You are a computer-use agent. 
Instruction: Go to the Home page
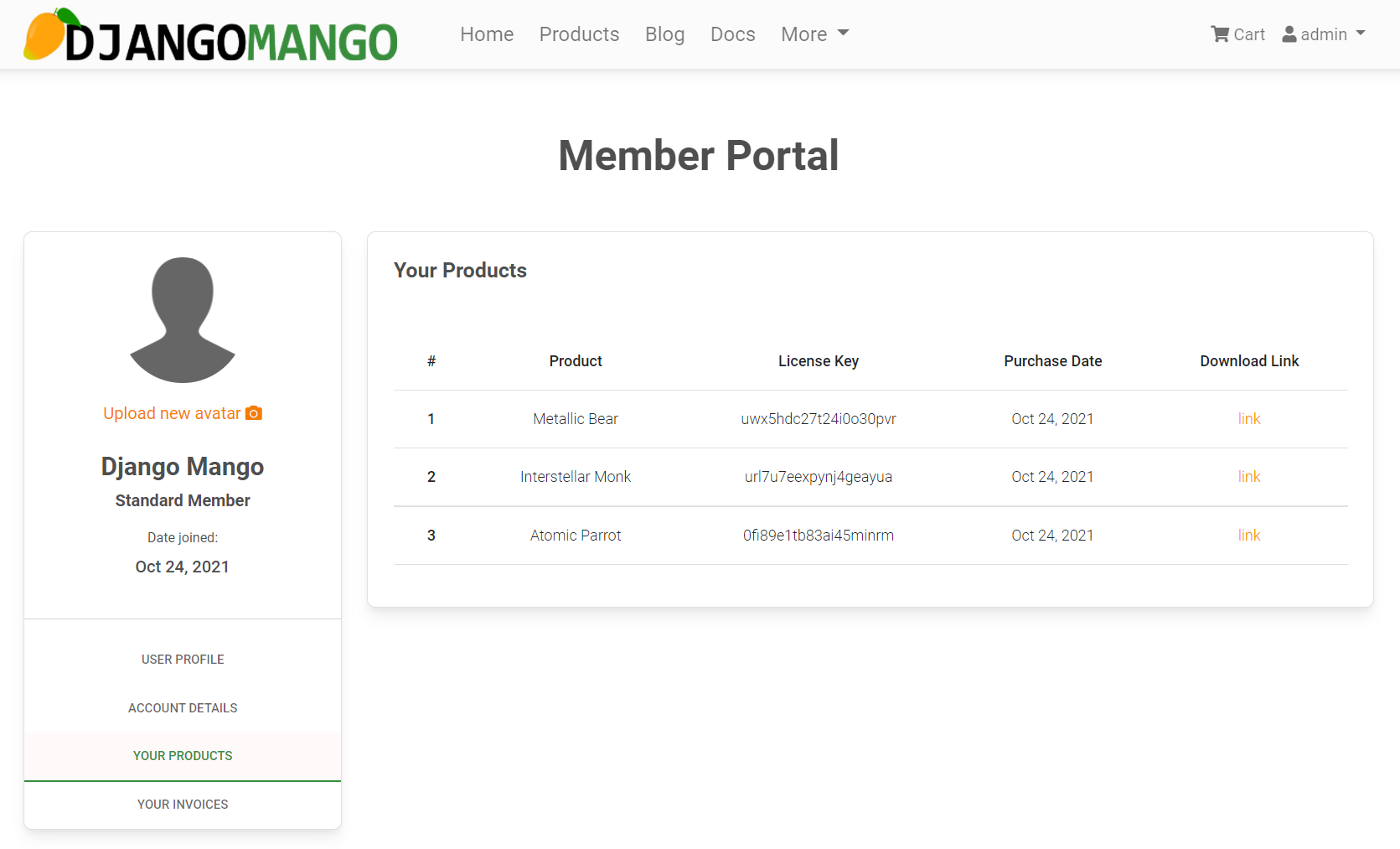(x=487, y=34)
